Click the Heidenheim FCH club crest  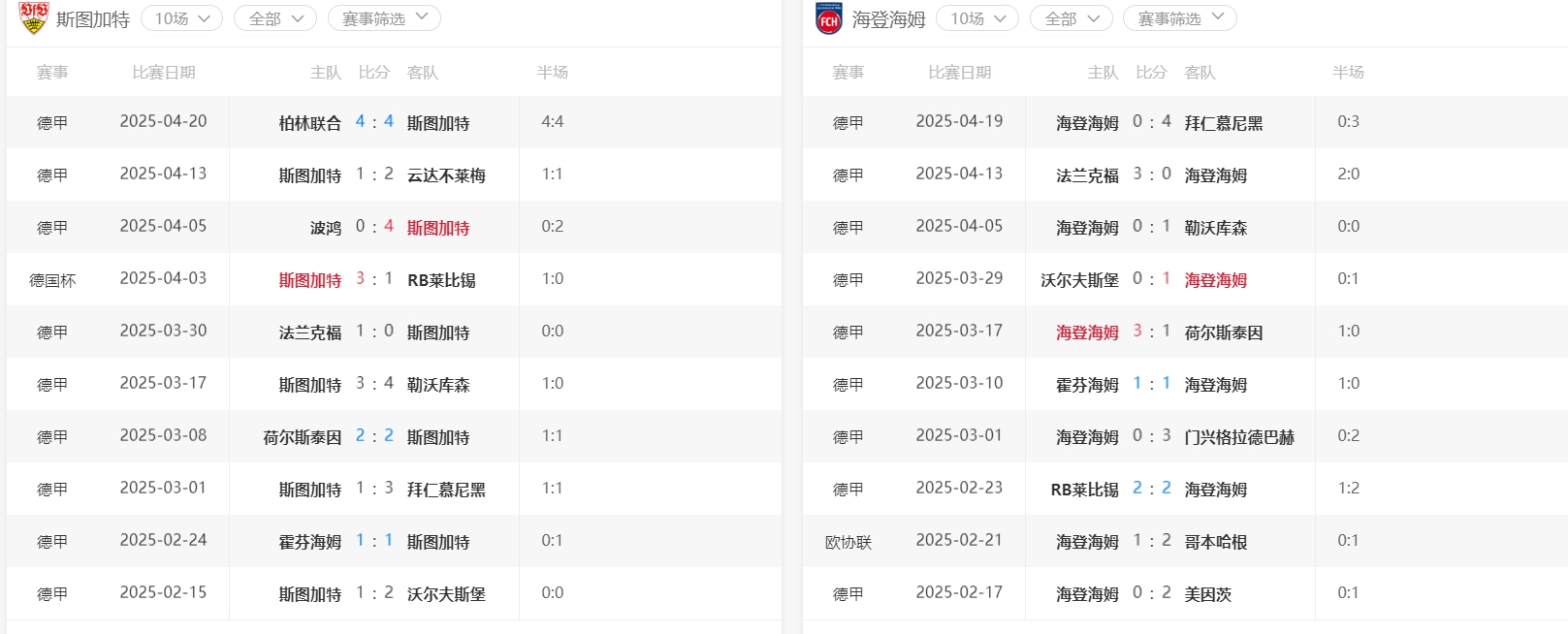pos(829,18)
